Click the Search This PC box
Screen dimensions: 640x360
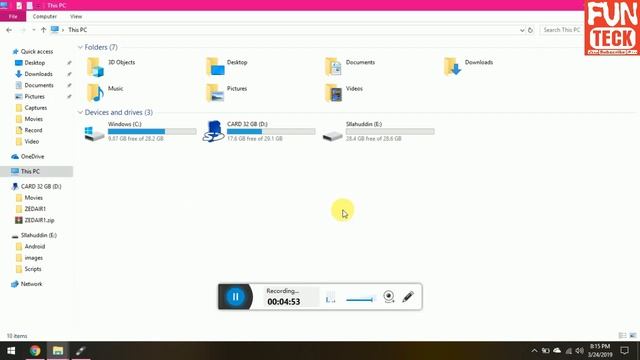point(562,30)
